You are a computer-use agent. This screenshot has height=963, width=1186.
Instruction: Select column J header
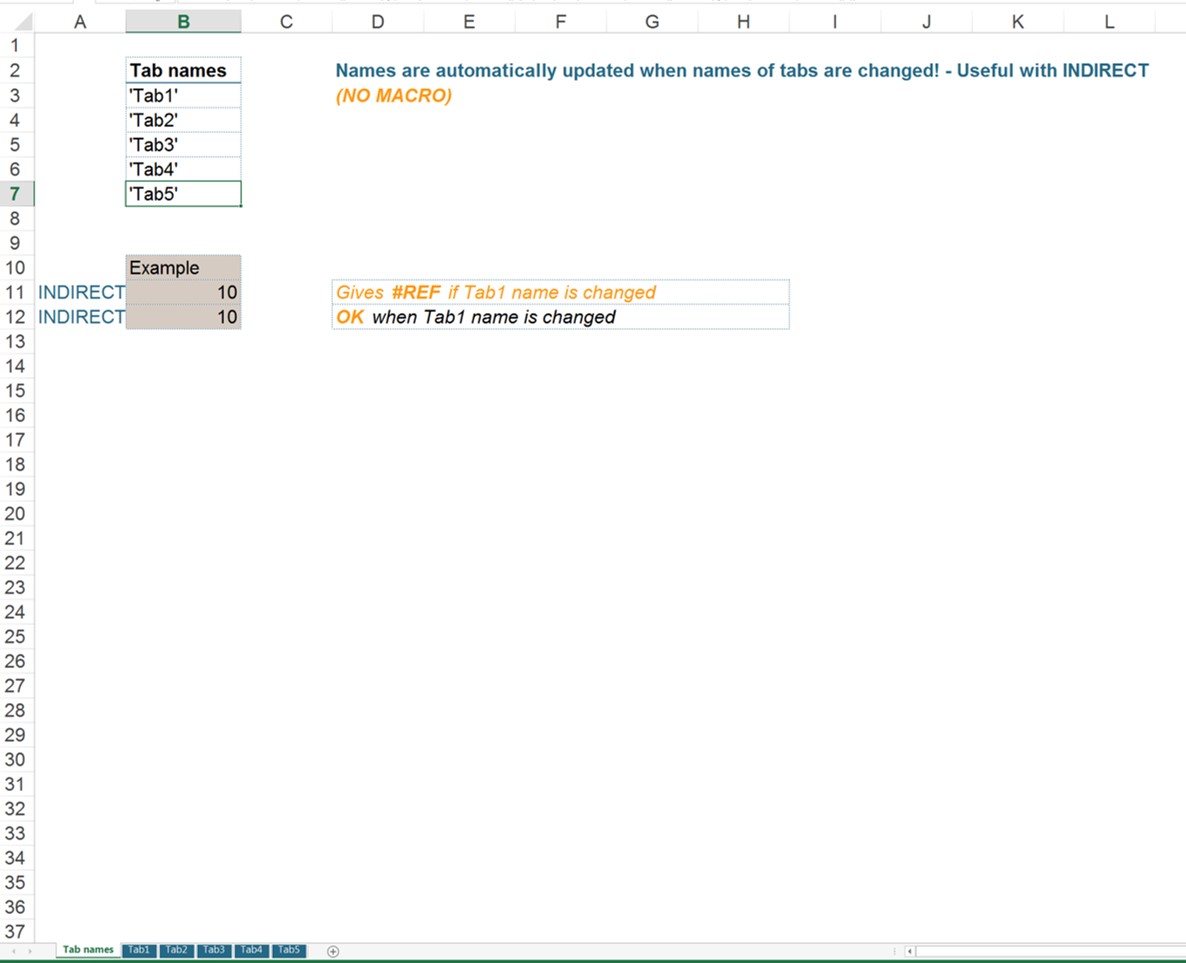(x=927, y=22)
